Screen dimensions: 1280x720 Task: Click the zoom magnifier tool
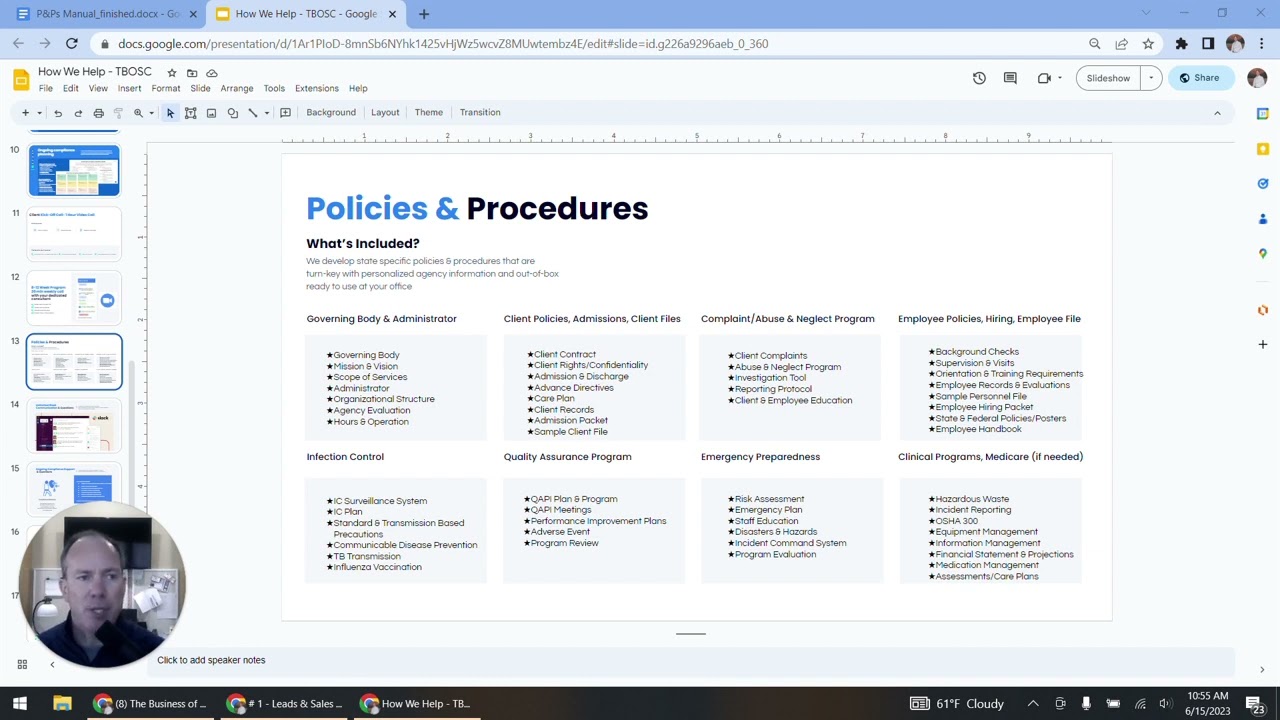click(139, 113)
